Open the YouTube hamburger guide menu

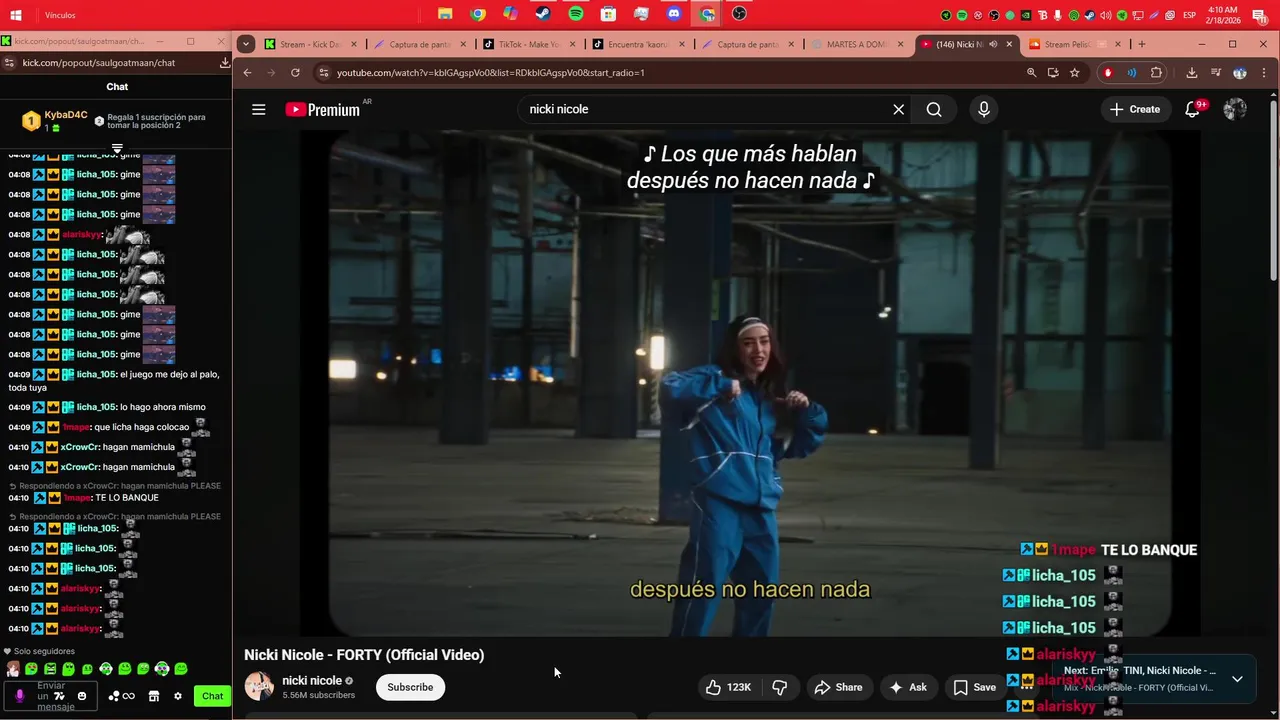(259, 109)
